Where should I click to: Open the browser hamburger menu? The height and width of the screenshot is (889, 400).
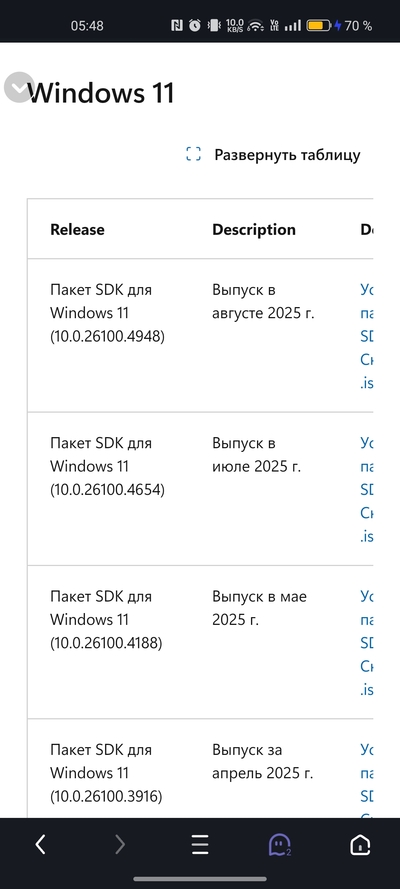(x=200, y=845)
